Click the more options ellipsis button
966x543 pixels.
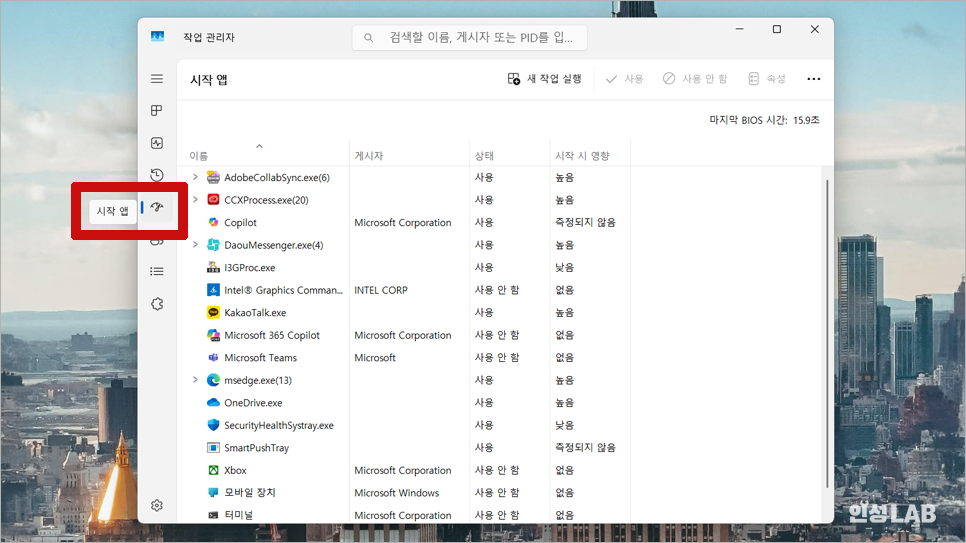click(813, 79)
